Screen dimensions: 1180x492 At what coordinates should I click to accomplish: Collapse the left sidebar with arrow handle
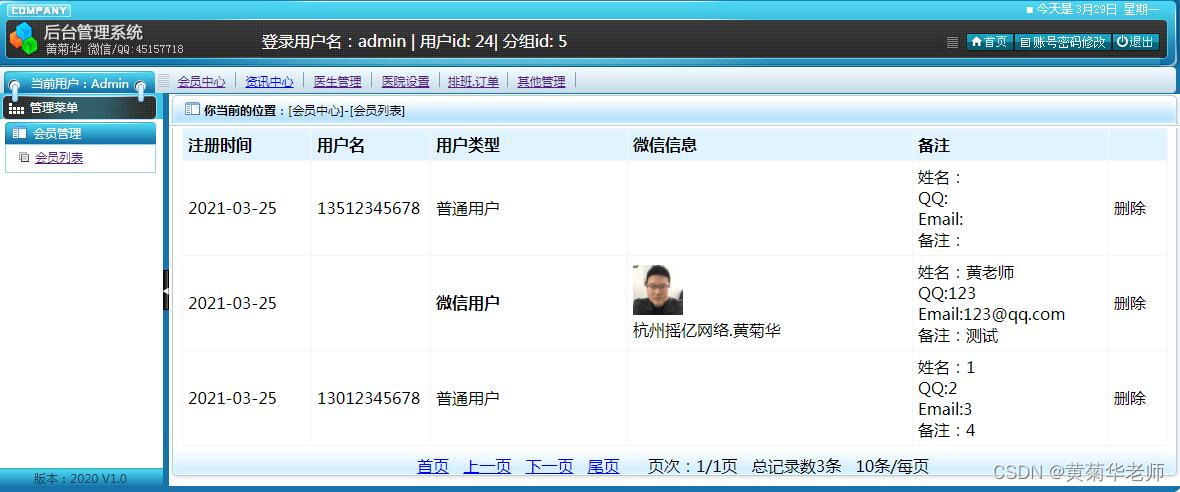(166, 290)
